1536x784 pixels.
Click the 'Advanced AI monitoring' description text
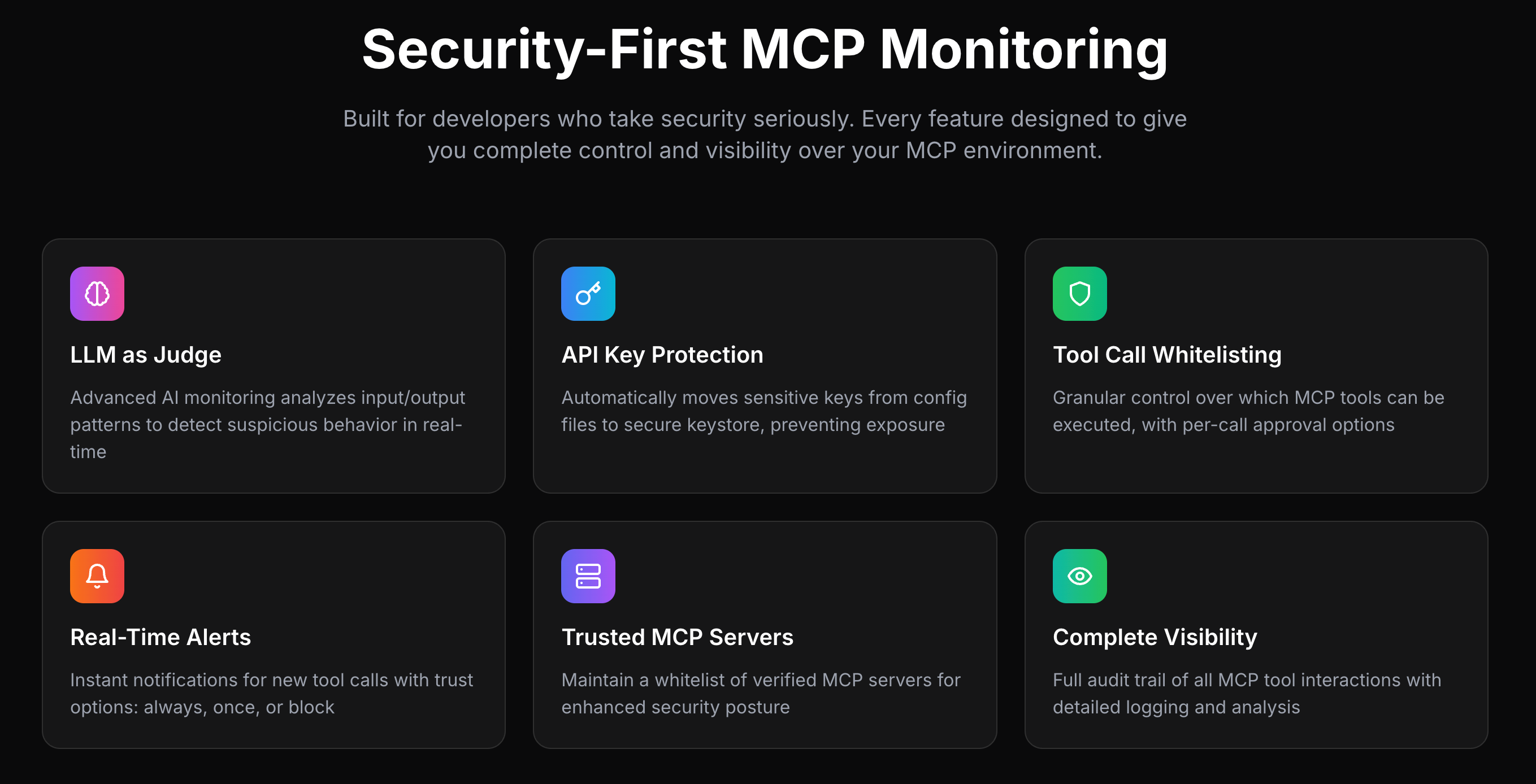pyautogui.click(x=267, y=424)
